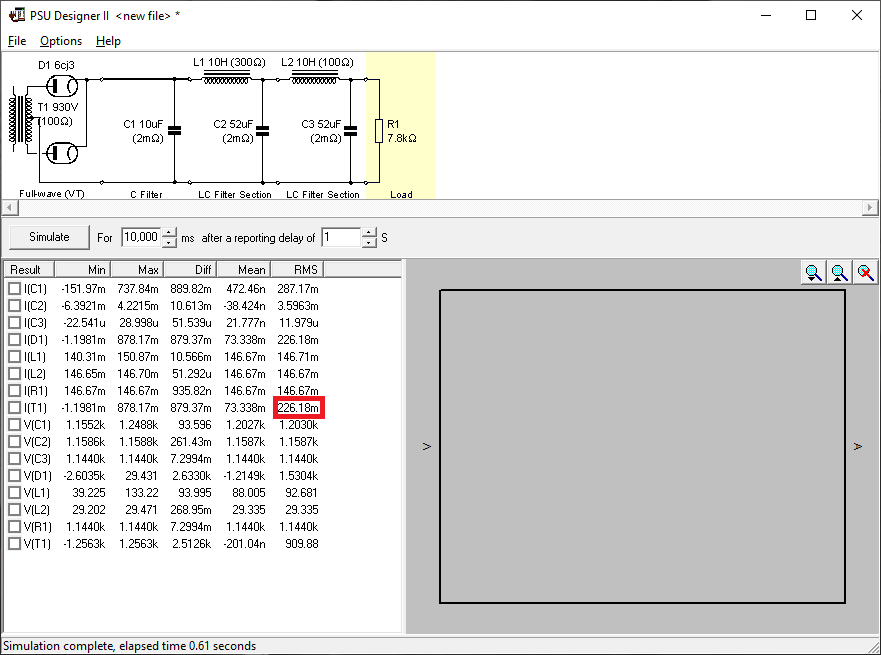Screen dimensions: 881x655
Task: Click the V(C2) RMS value 1.1587k
Action: (298, 442)
